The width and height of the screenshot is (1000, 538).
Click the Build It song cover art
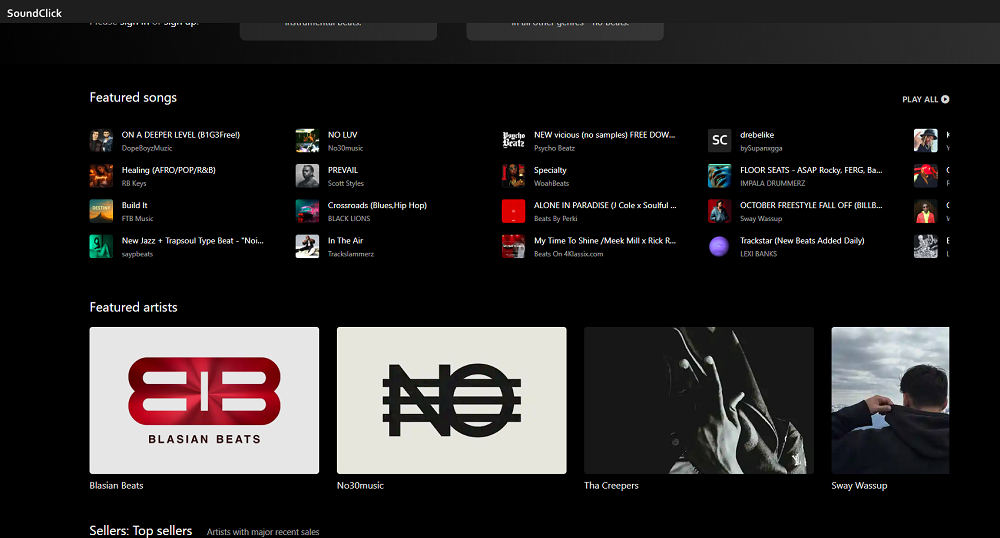pyautogui.click(x=101, y=211)
